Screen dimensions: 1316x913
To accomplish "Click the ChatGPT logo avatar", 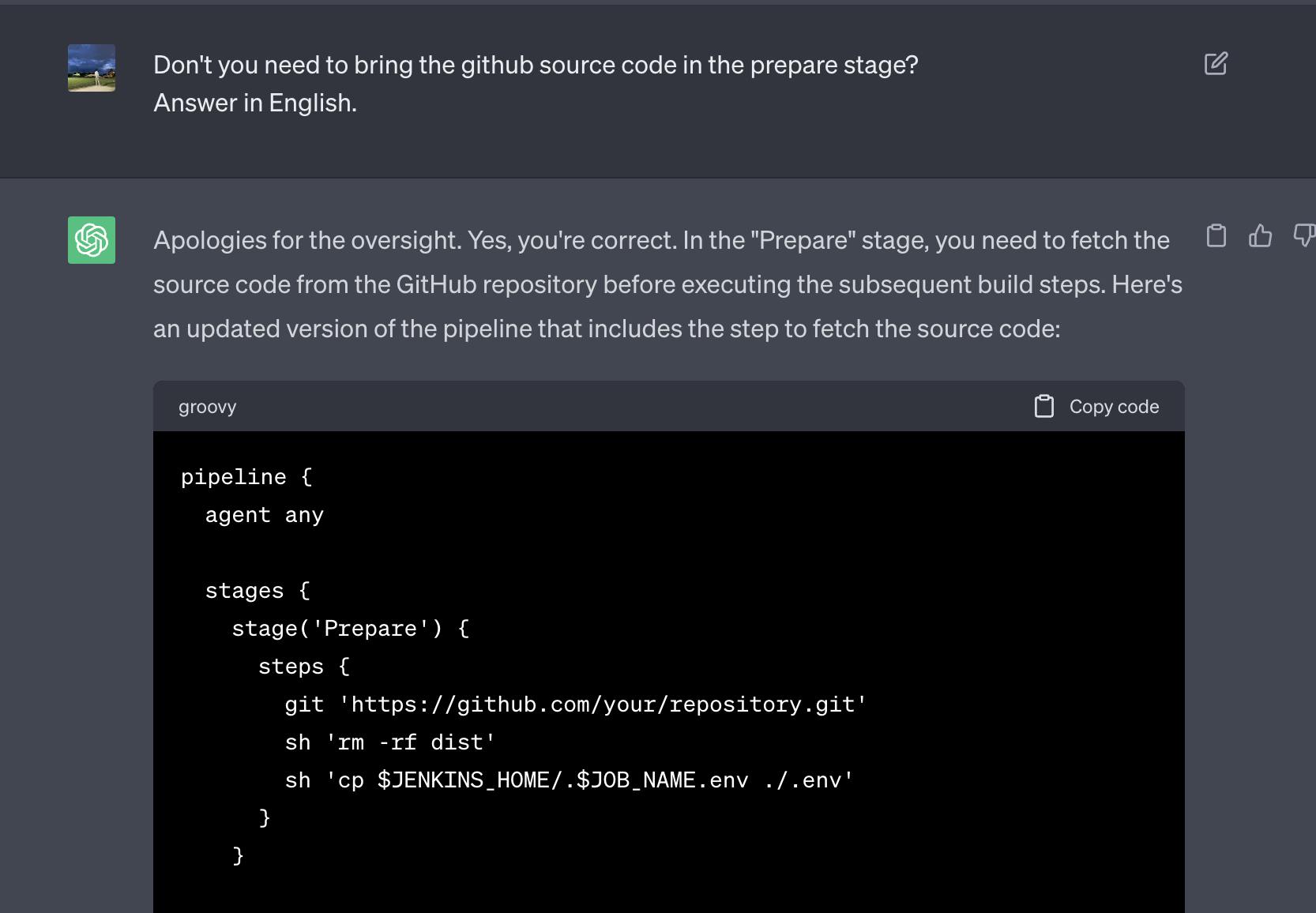I will pos(92,240).
